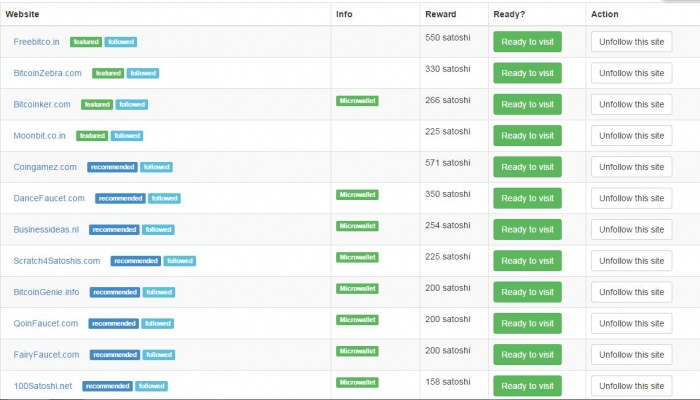Image resolution: width=700 pixels, height=400 pixels.
Task: Open the Freebitco.in website link
Action: 38,41
